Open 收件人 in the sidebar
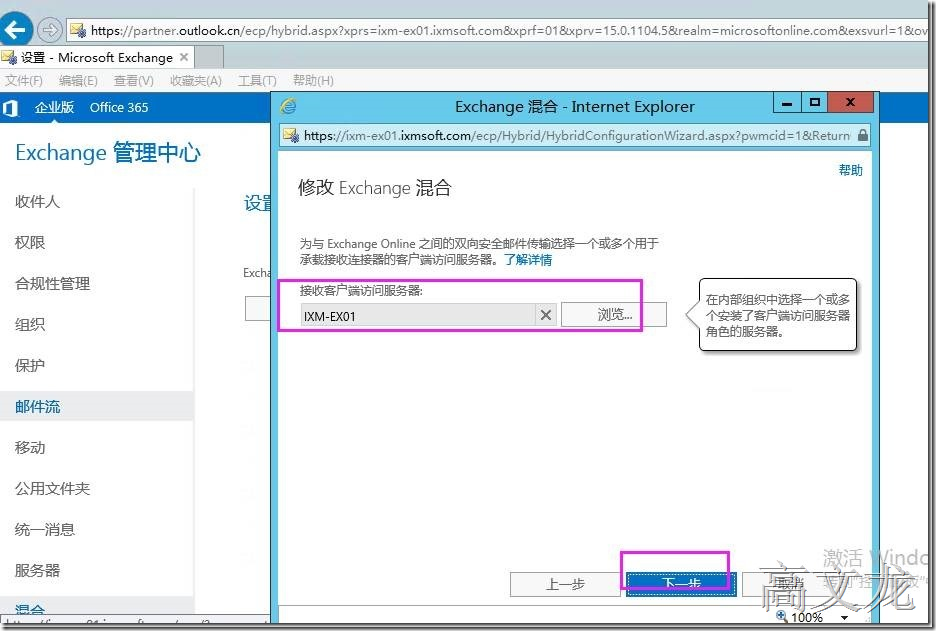936x631 pixels. (x=37, y=202)
